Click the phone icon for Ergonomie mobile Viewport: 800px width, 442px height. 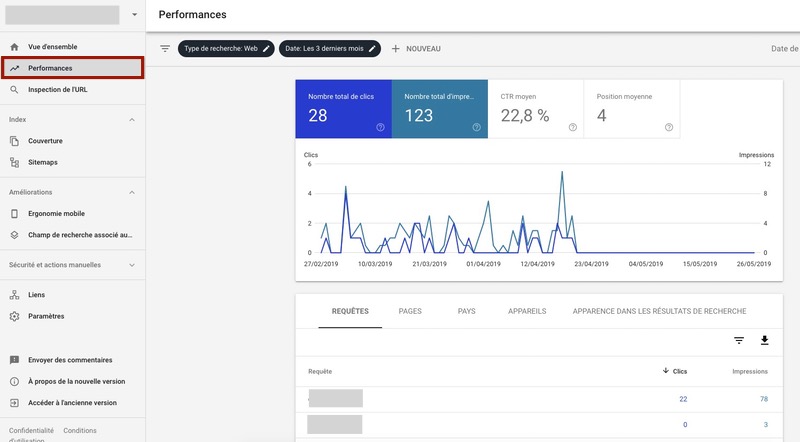coord(14,214)
